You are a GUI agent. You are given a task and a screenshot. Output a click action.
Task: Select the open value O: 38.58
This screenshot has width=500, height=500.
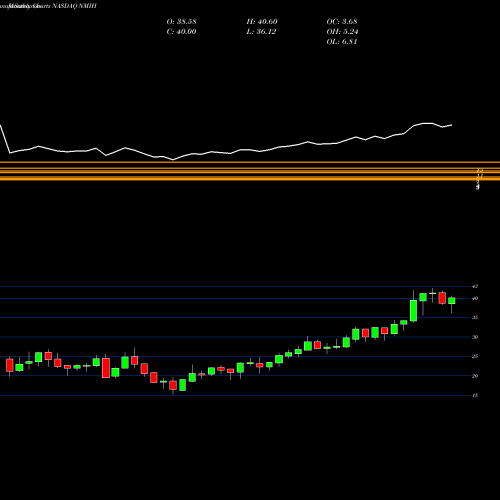click(181, 22)
